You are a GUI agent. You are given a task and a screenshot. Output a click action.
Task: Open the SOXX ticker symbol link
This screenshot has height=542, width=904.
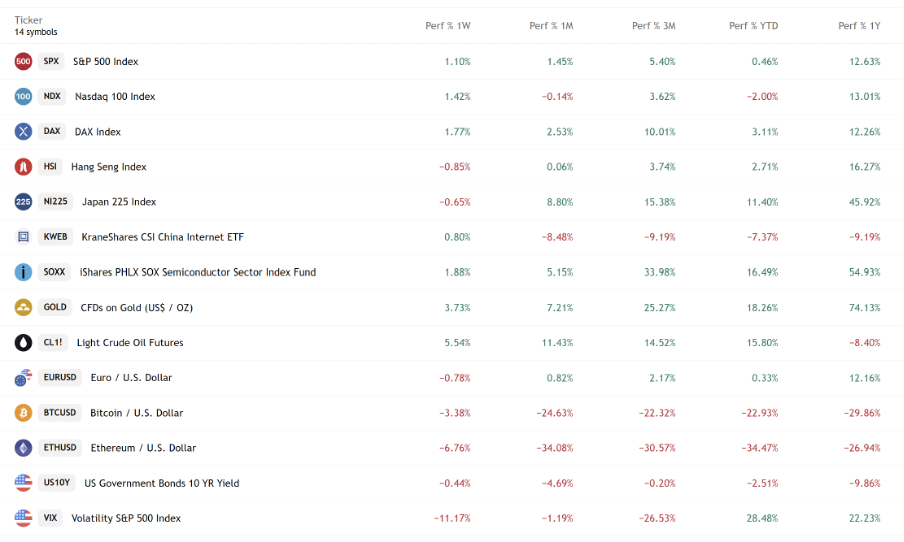click(x=54, y=272)
